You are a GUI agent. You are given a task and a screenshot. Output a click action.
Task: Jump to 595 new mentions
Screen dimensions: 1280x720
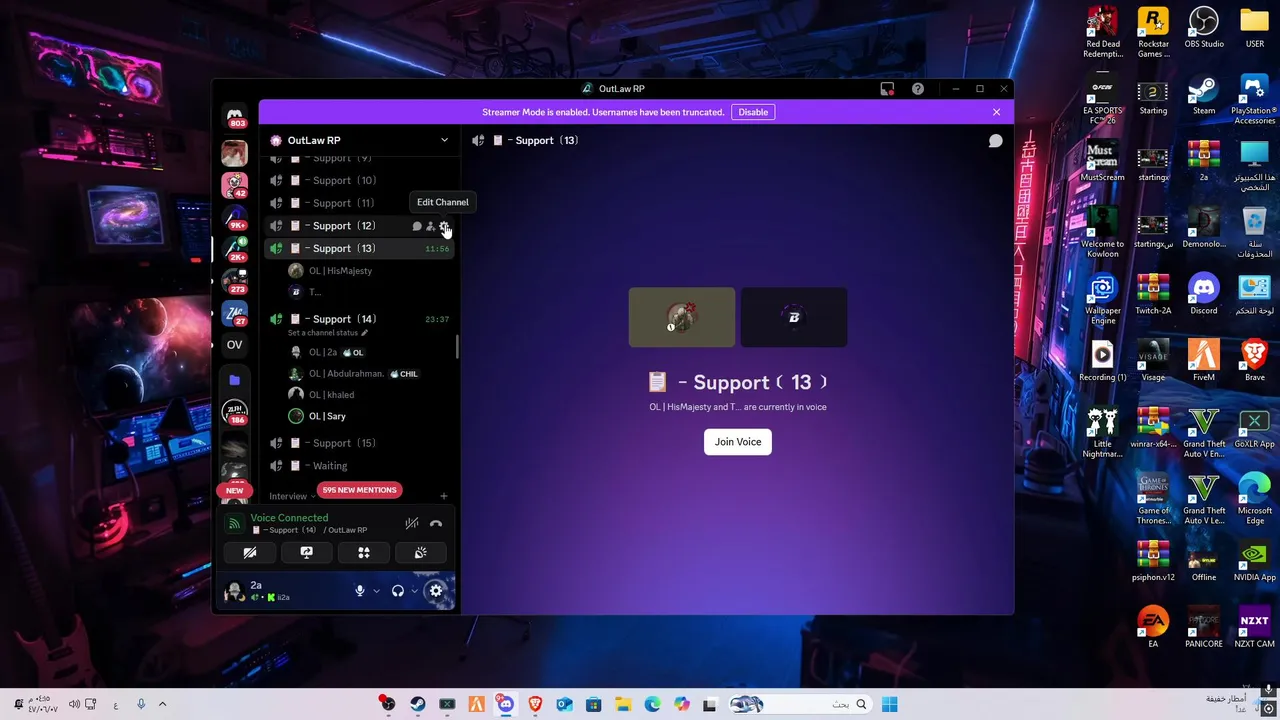pos(359,490)
